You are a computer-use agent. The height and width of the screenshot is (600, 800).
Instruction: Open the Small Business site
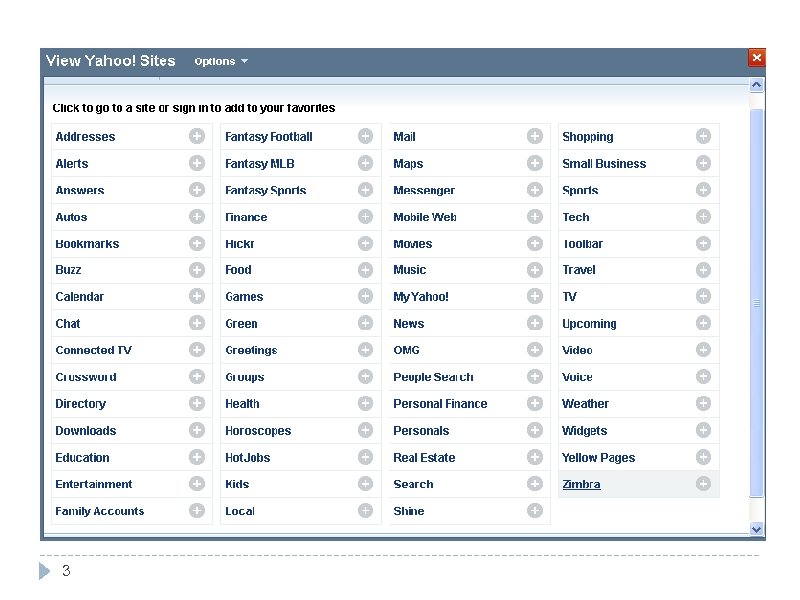[604, 164]
